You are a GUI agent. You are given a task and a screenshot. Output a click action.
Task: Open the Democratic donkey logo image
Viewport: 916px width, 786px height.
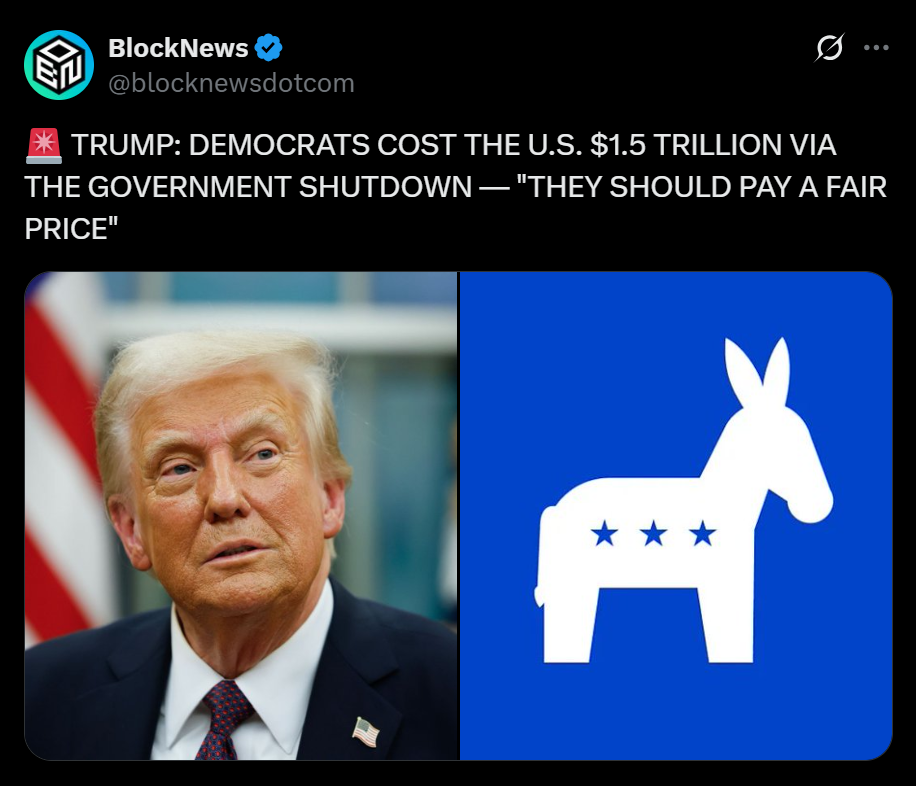pyautogui.click(x=676, y=516)
